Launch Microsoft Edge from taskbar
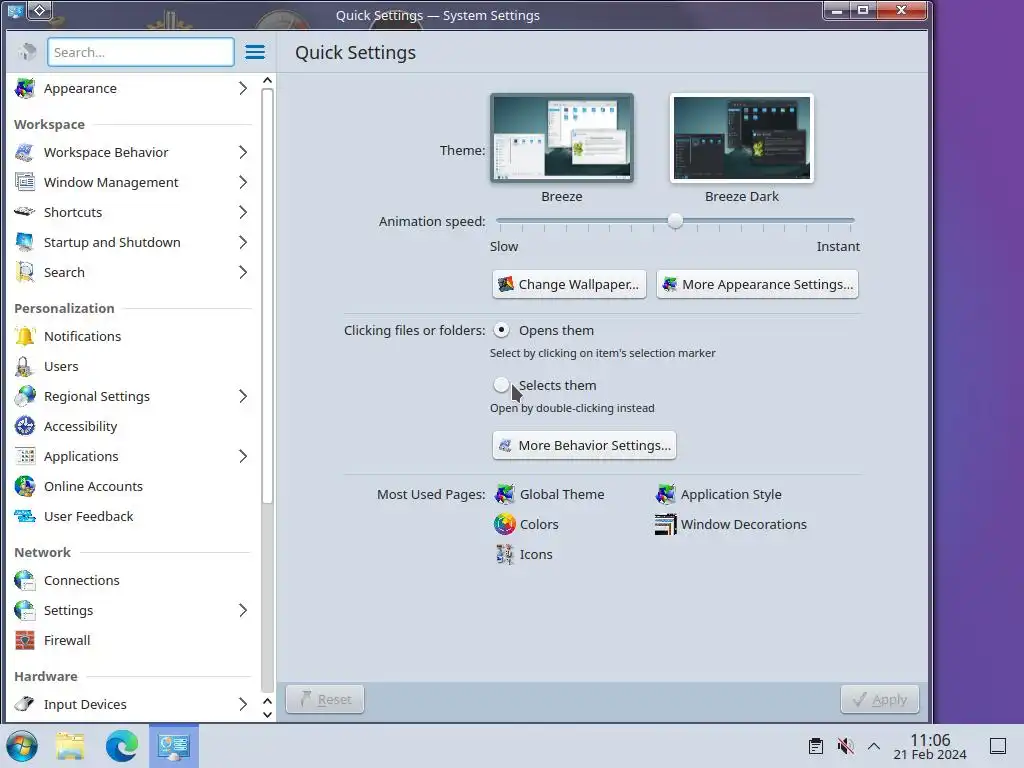 click(121, 746)
